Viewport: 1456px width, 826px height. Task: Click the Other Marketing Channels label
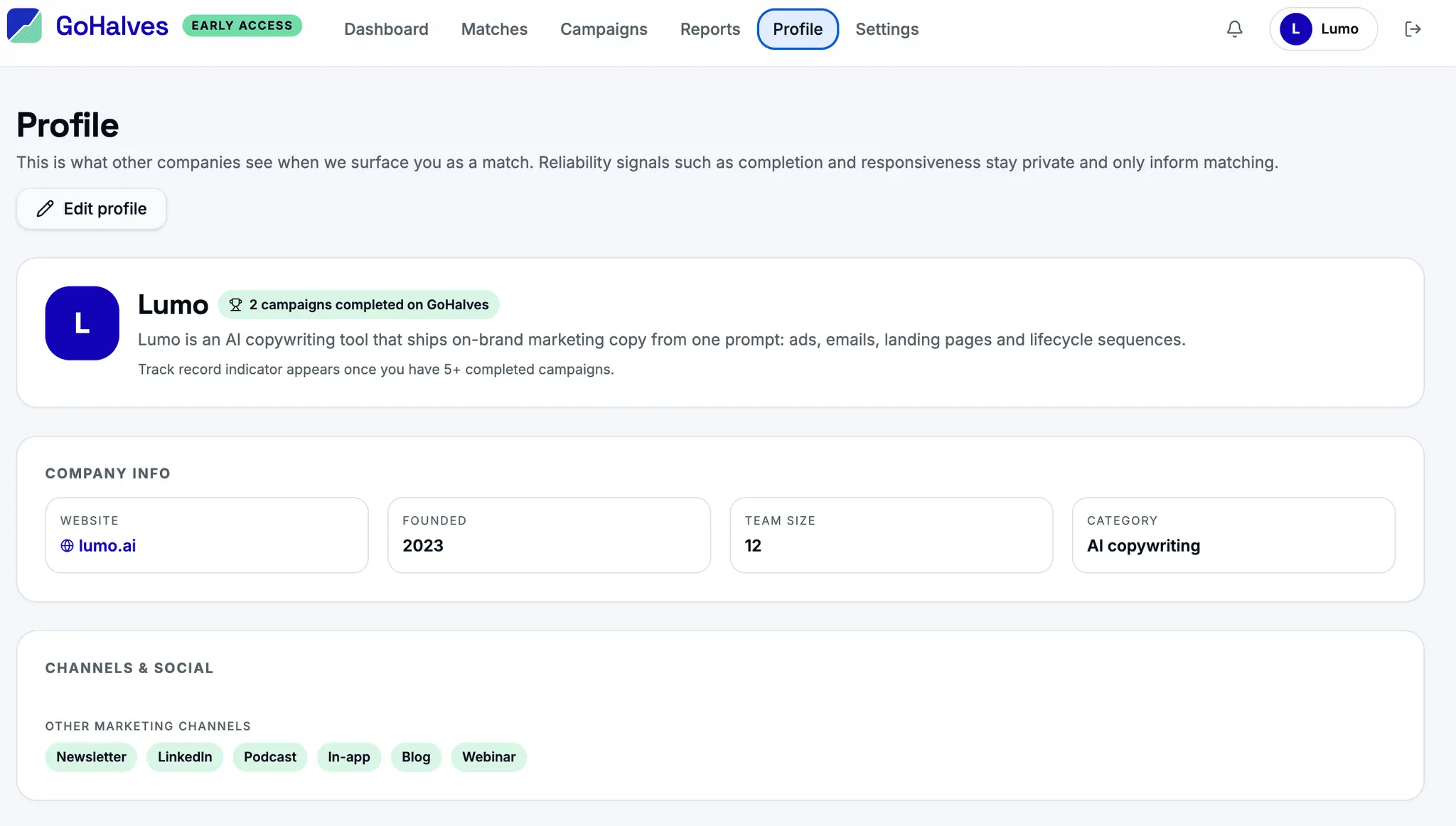(148, 726)
